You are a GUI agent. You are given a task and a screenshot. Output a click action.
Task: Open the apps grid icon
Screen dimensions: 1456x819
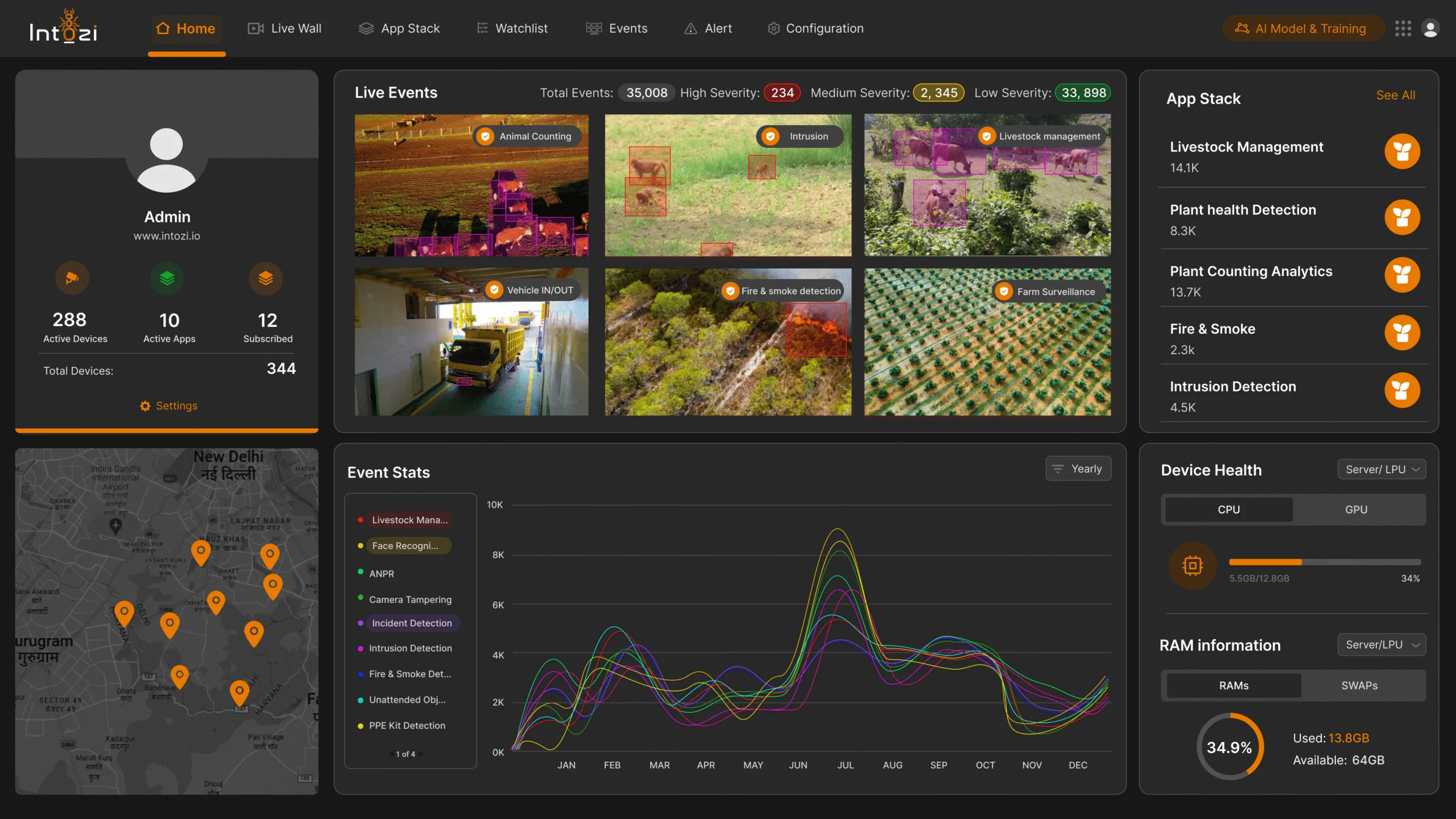1403,28
